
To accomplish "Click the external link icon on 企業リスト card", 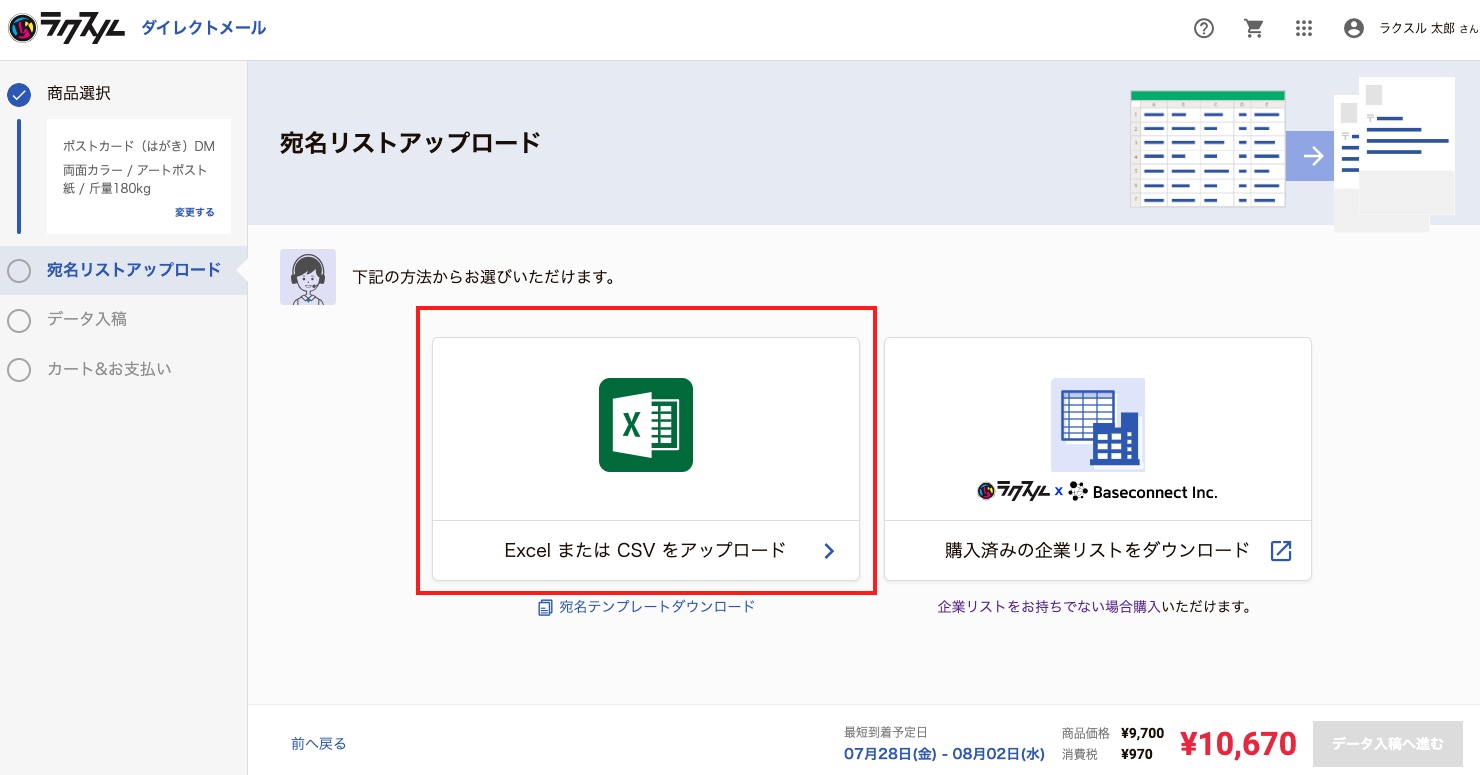I will (x=1281, y=550).
